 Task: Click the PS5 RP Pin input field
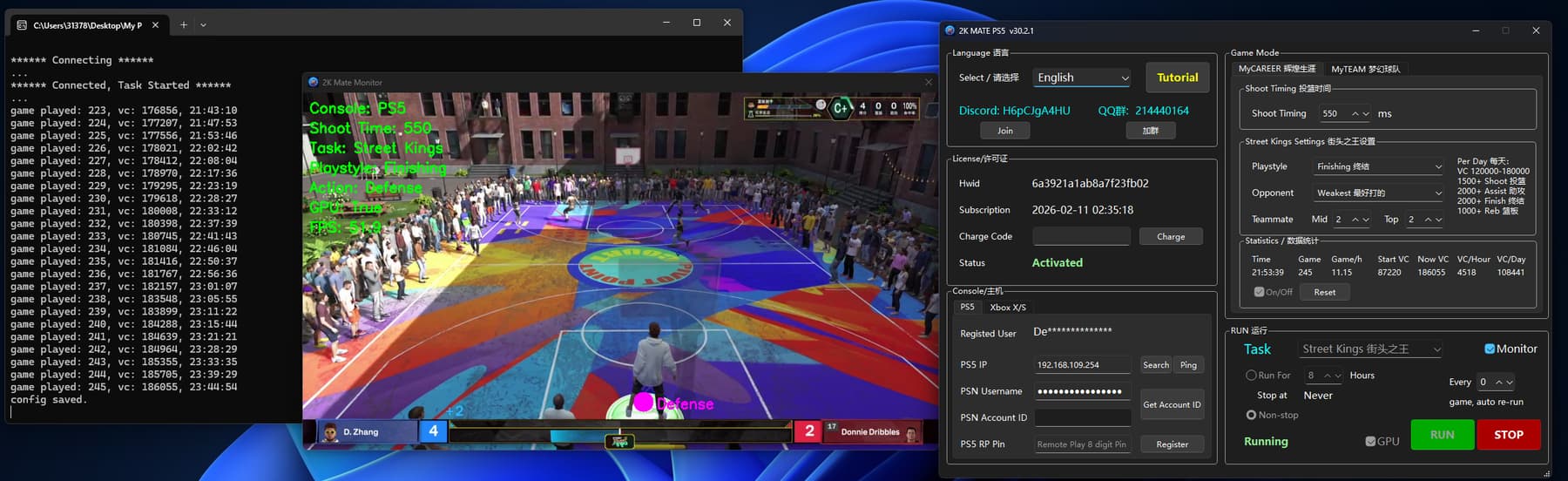point(1082,444)
